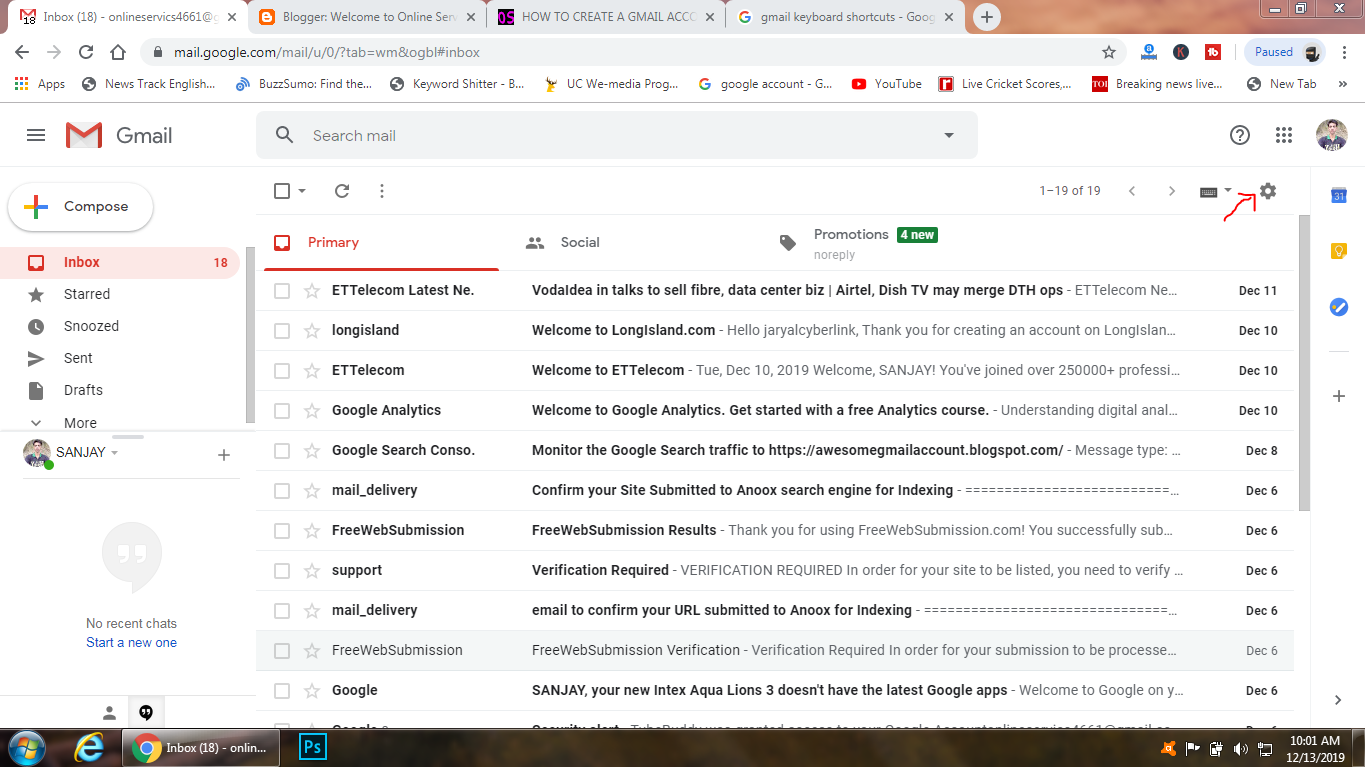Open Gmail Help
Viewport: 1365px width, 767px height.
(x=1240, y=135)
